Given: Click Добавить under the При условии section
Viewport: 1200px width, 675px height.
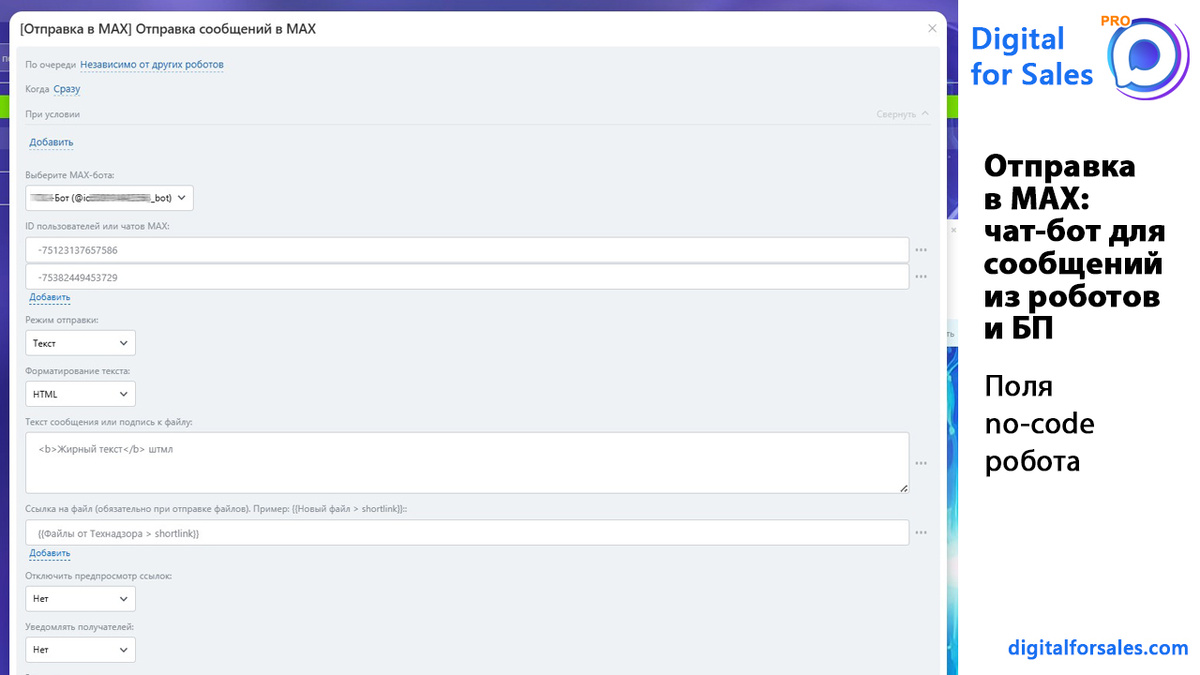Looking at the screenshot, I should 51,142.
